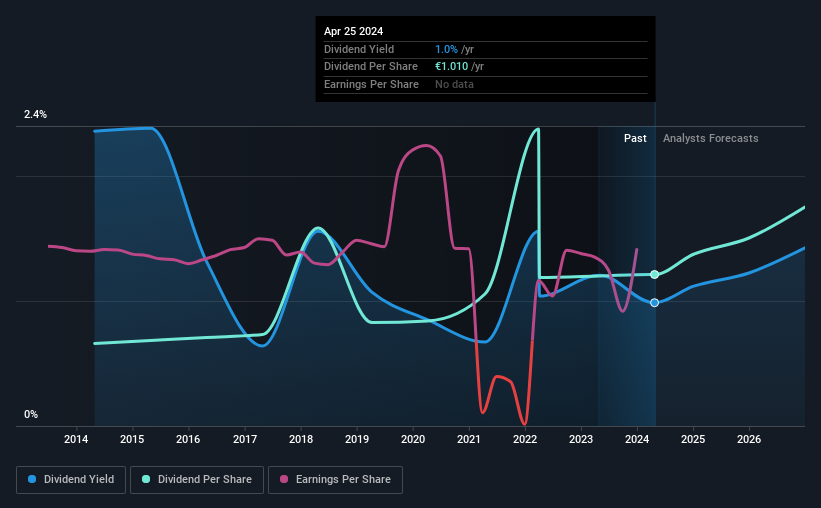Click the 2025 x-axis year label
The width and height of the screenshot is (821, 508).
(693, 439)
